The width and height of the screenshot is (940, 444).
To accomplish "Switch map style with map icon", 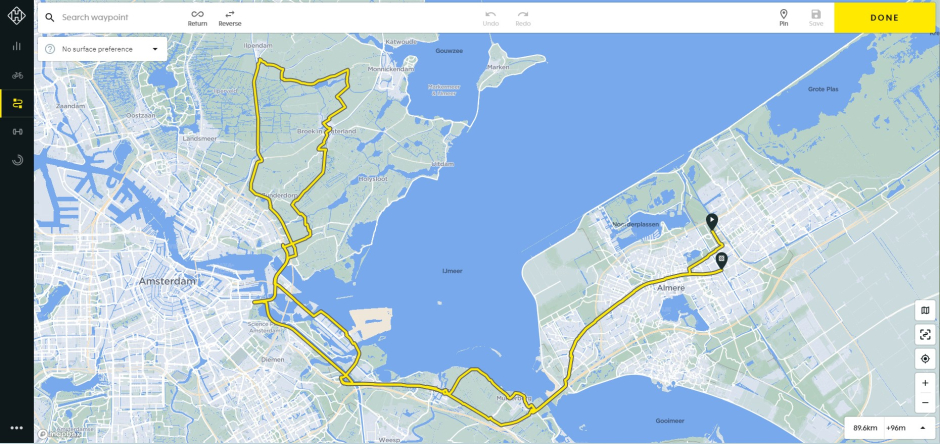I will click(x=925, y=310).
